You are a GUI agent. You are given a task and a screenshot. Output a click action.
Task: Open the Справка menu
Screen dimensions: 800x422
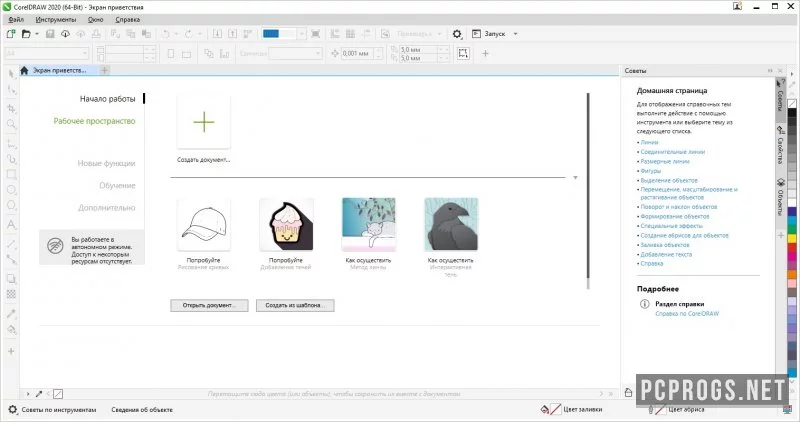[128, 19]
